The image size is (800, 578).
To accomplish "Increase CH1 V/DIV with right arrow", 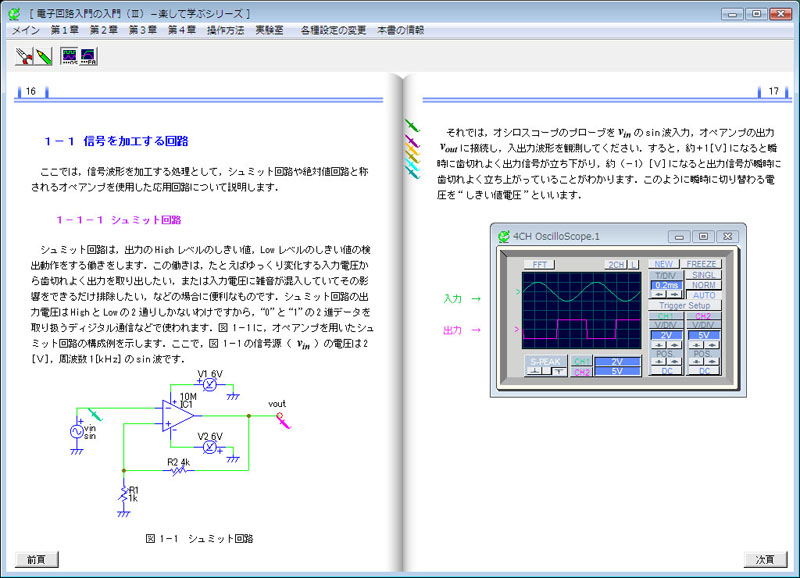I will pos(674,345).
